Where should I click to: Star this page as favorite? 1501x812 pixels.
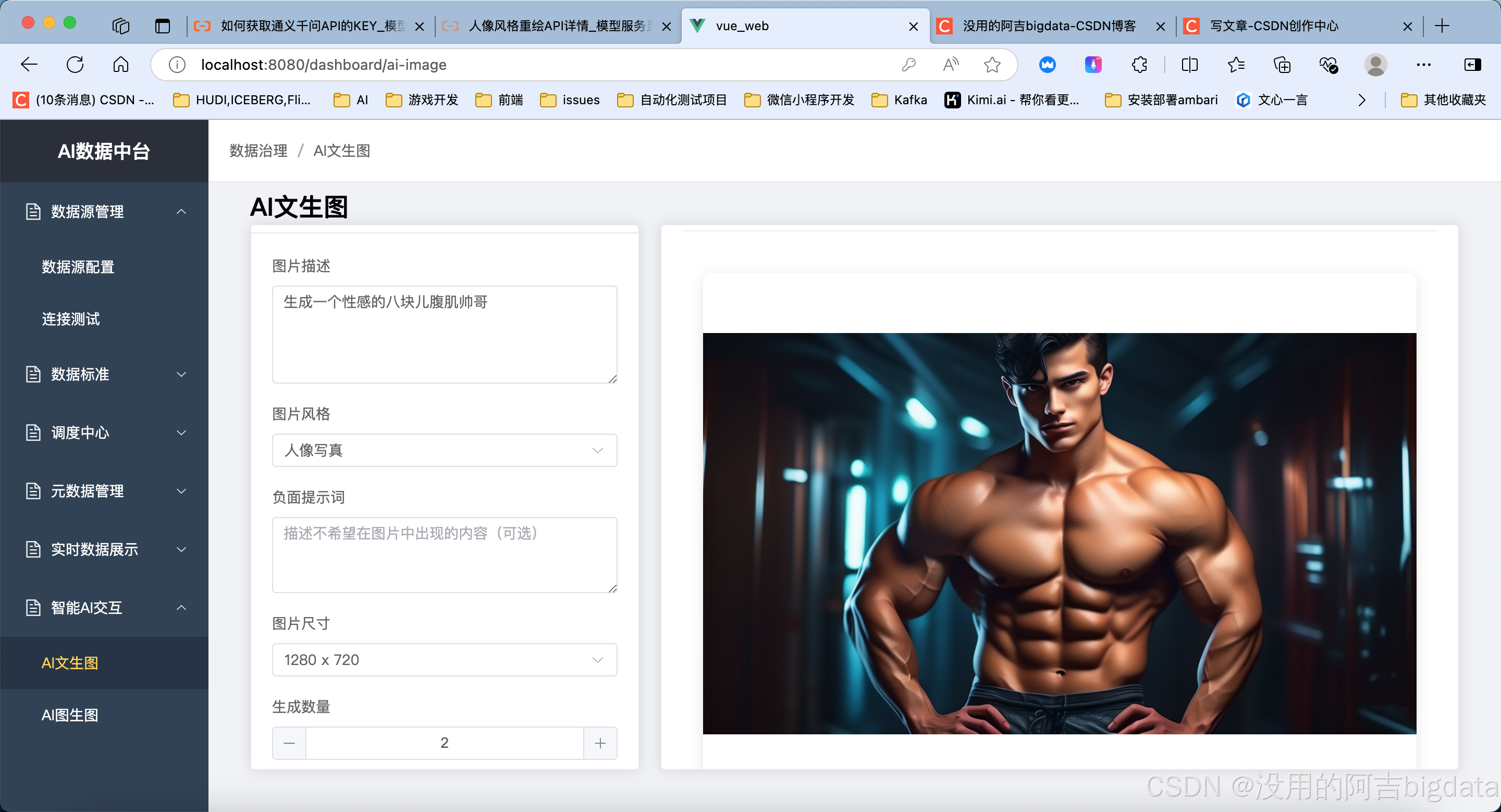click(992, 65)
